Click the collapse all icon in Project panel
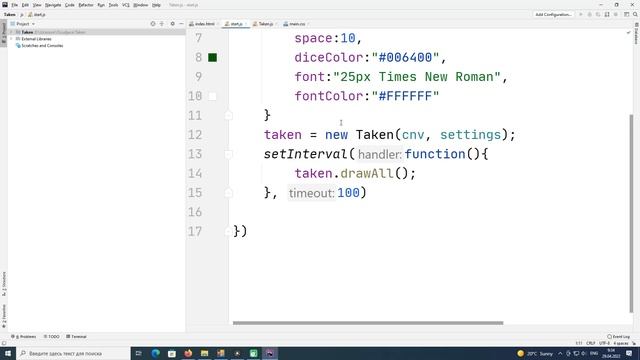 click(x=162, y=24)
